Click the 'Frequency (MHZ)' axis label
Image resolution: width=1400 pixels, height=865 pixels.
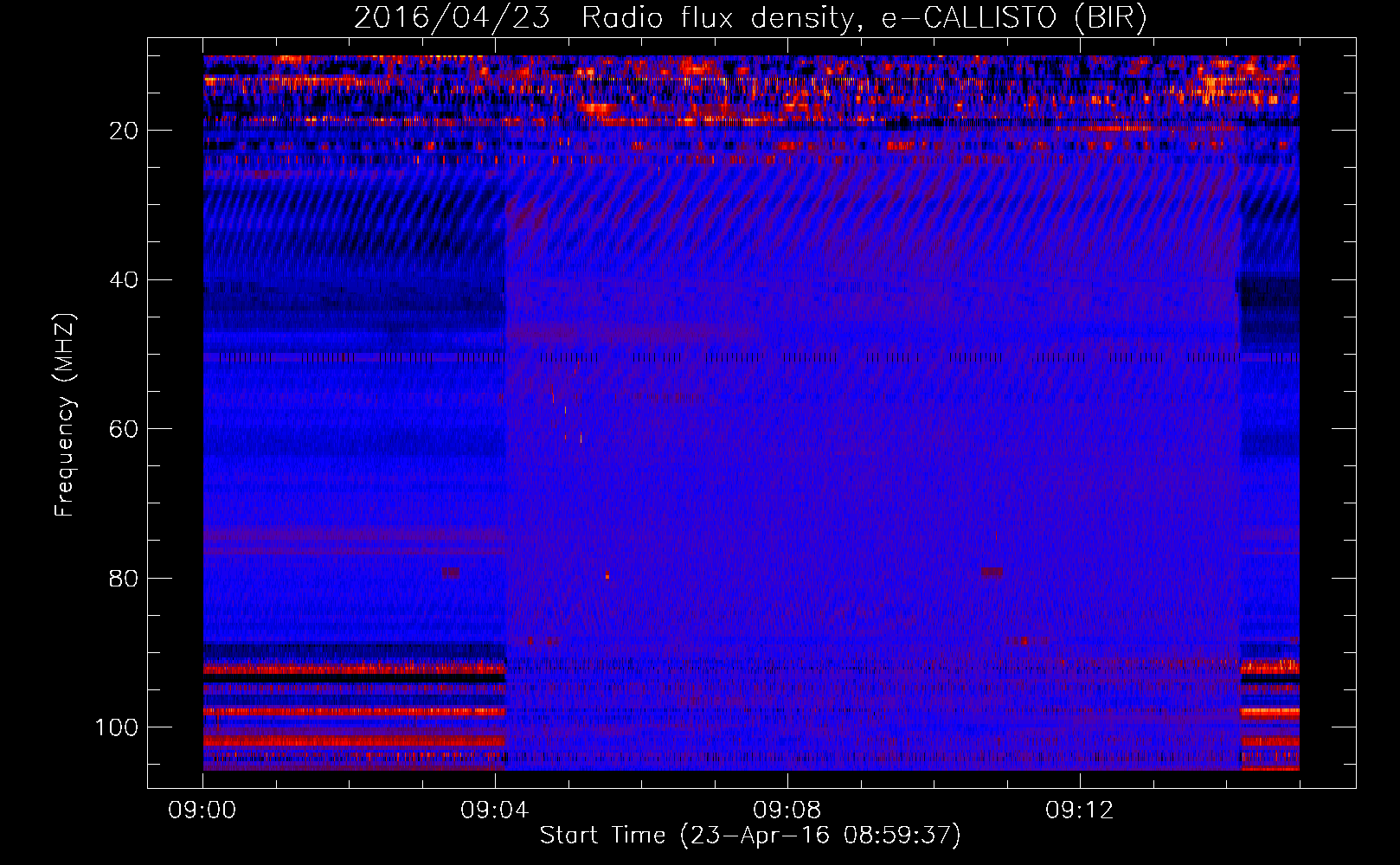pos(65,414)
